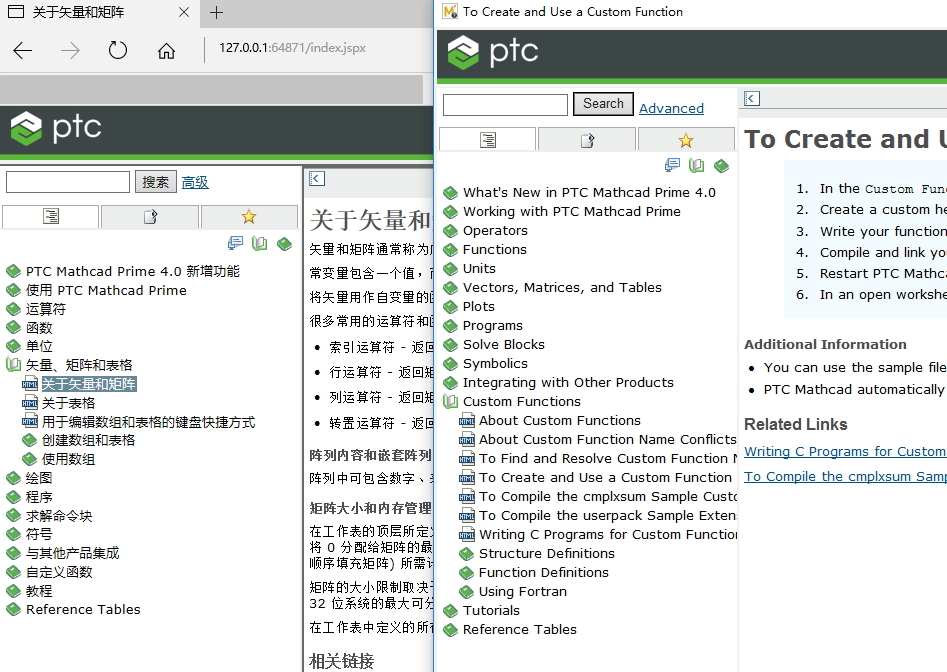Click sync contents icon in the English help toolbar
Viewport: 947px width, 672px height.
[672, 165]
